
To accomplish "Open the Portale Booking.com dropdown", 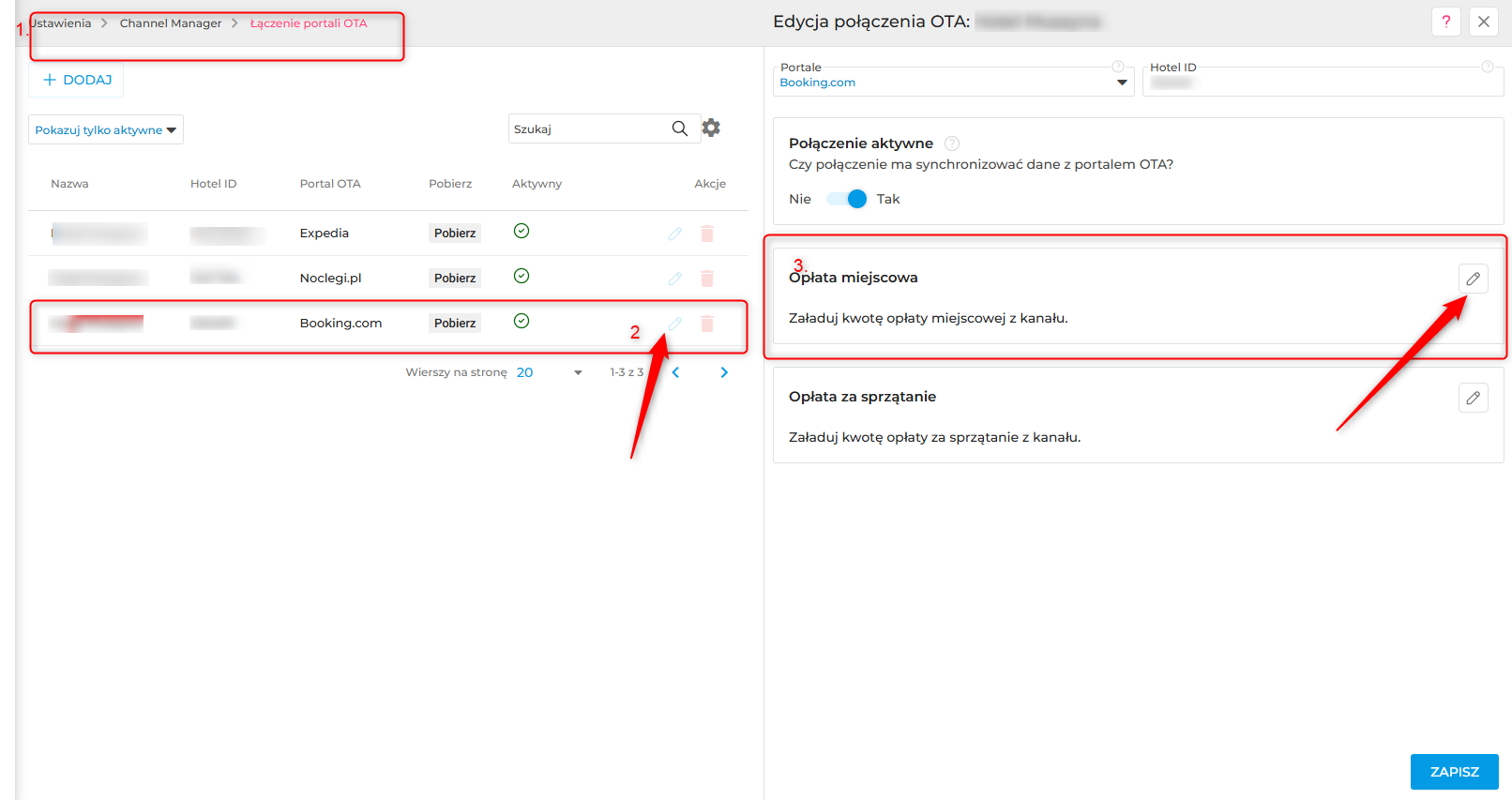I will point(954,83).
